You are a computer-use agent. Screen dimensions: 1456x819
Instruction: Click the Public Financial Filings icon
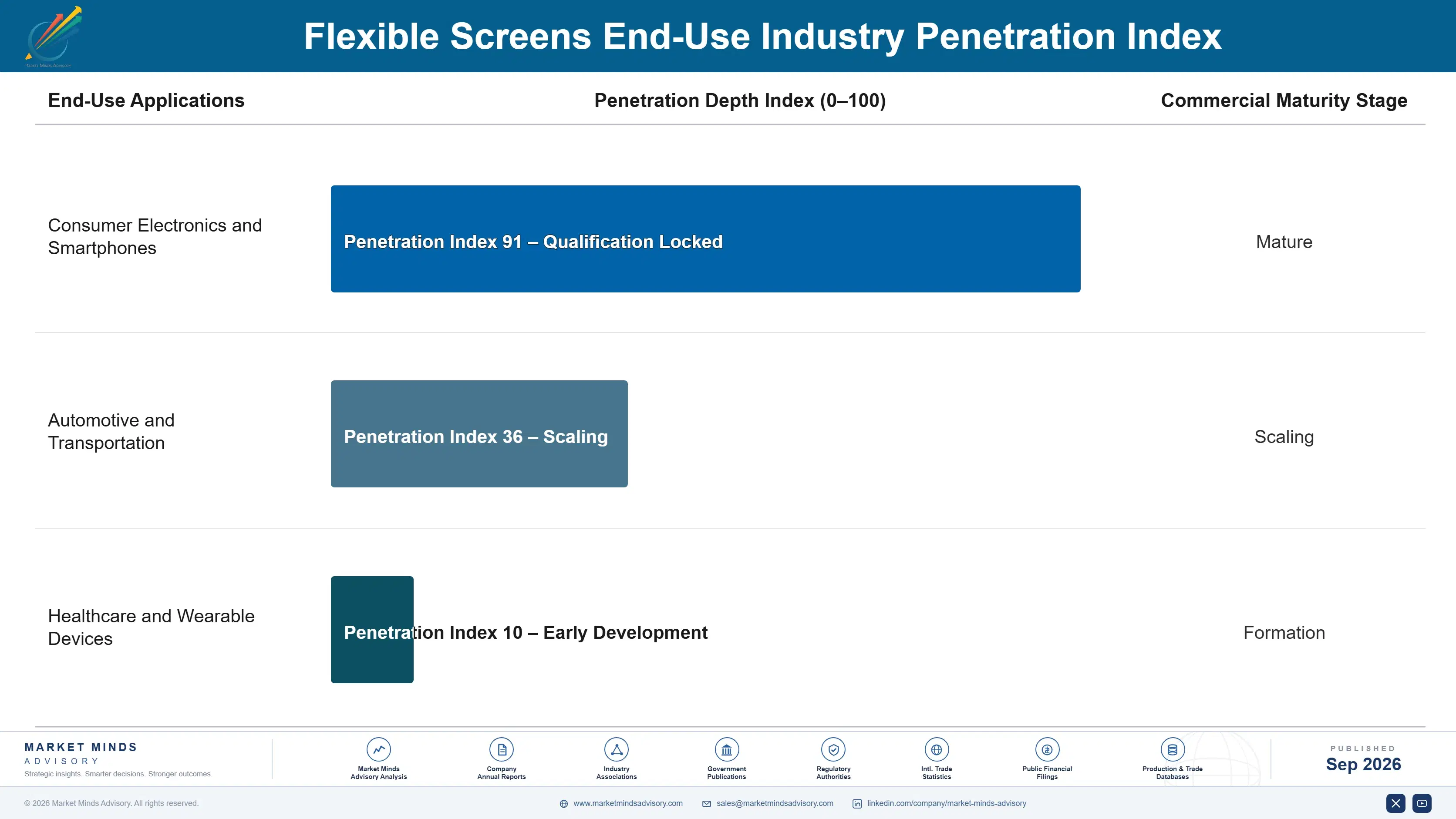(x=1047, y=749)
